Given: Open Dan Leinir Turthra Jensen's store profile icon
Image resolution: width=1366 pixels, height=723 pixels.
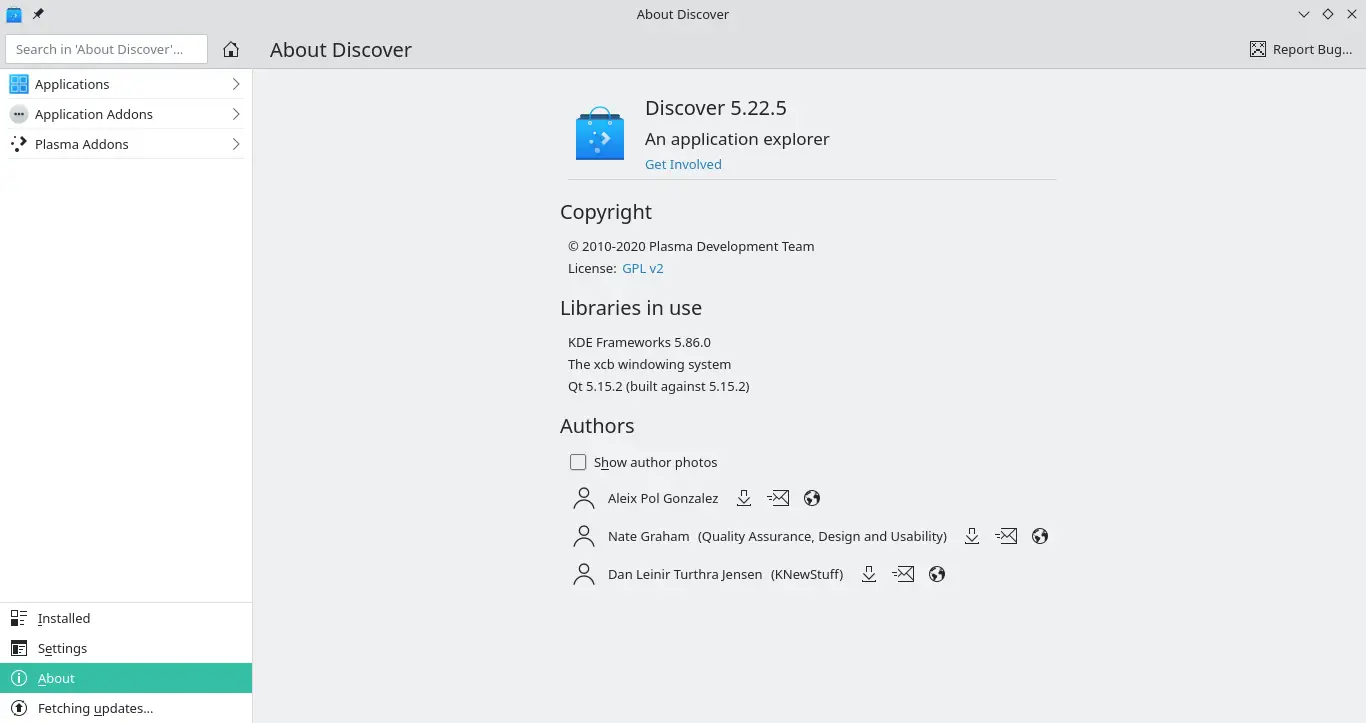Looking at the screenshot, I should tap(869, 574).
